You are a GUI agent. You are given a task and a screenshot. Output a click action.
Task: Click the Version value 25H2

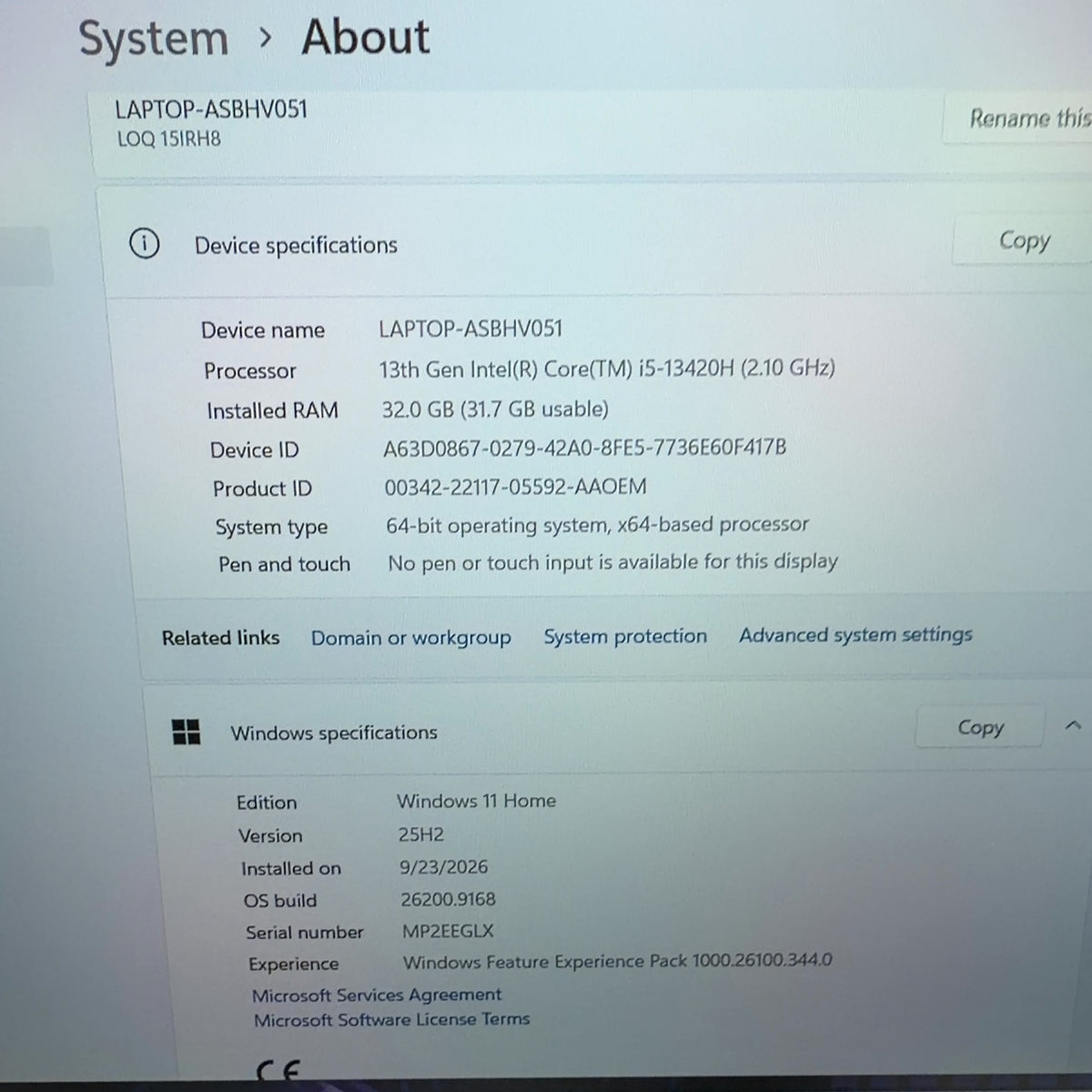click(x=420, y=834)
